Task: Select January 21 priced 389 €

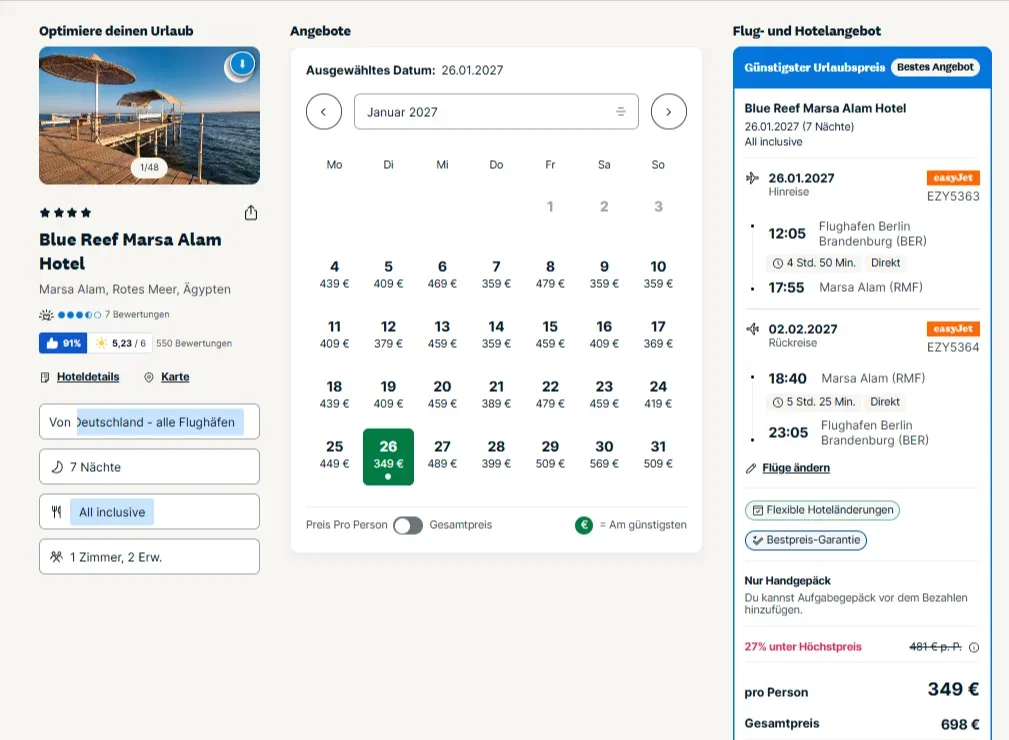Action: coord(496,394)
